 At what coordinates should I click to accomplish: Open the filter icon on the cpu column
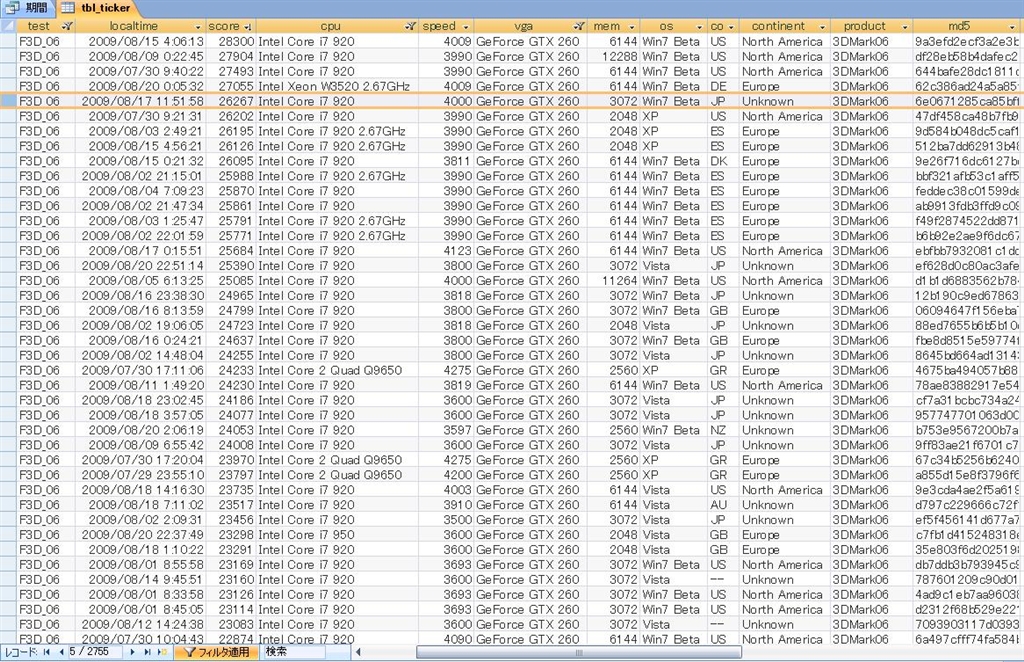tap(409, 26)
